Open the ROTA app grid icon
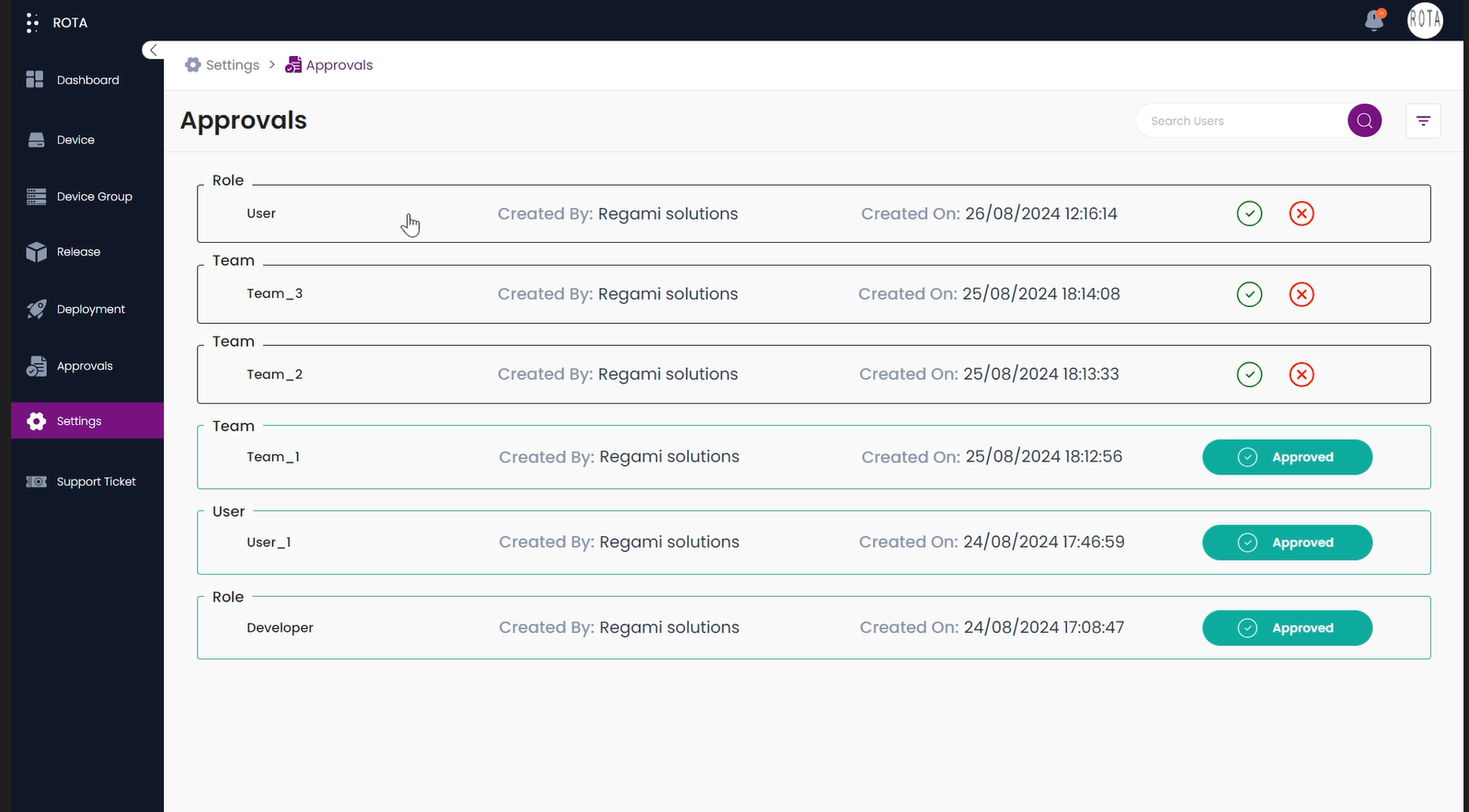This screenshot has height=812, width=1469. coord(32,22)
